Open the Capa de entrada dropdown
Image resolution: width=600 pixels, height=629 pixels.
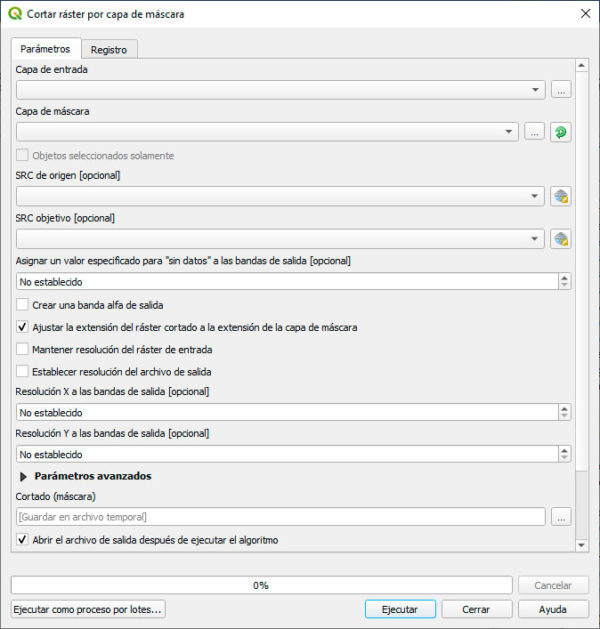[x=280, y=90]
